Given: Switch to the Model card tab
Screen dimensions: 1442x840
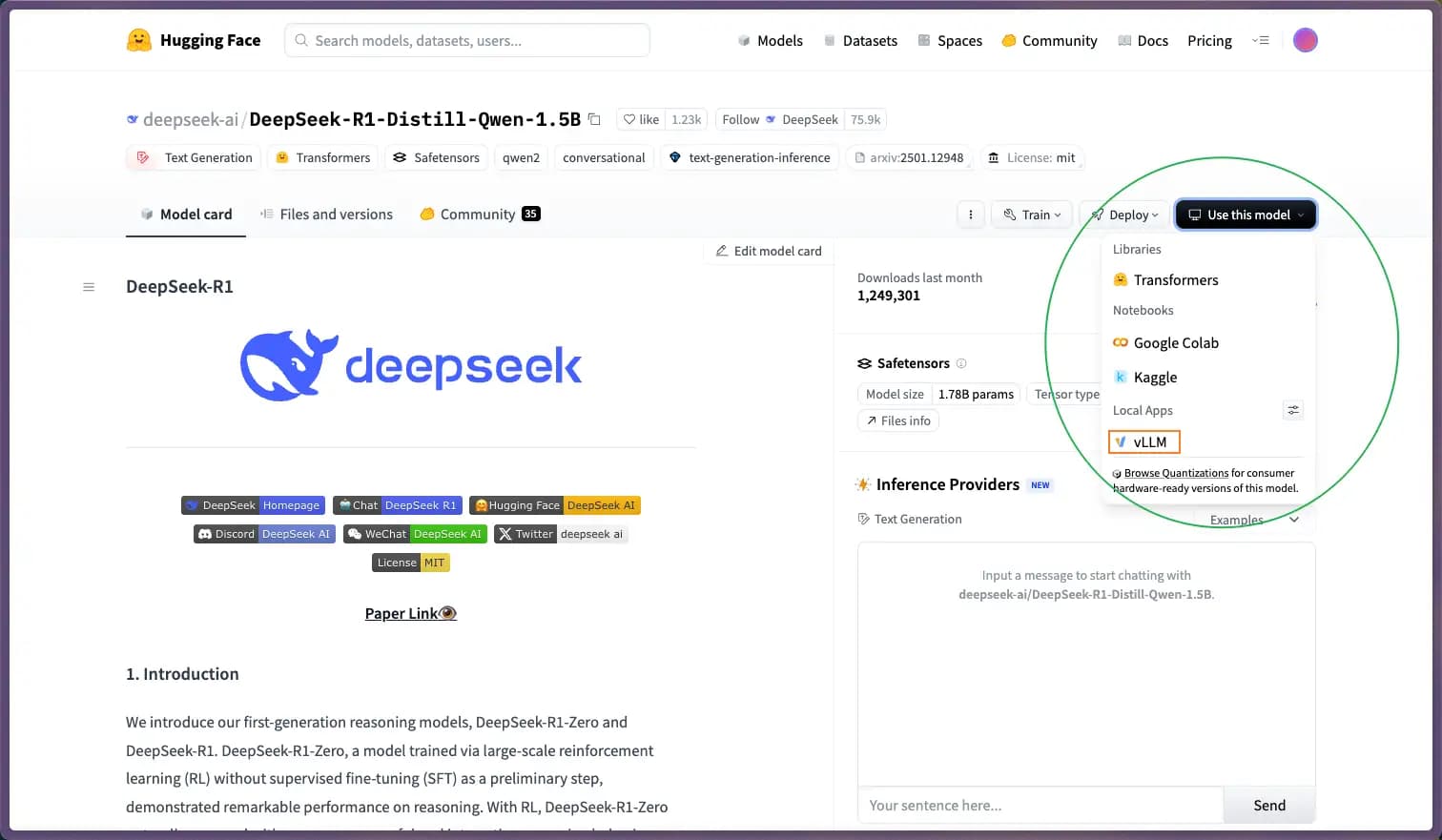Looking at the screenshot, I should [186, 214].
